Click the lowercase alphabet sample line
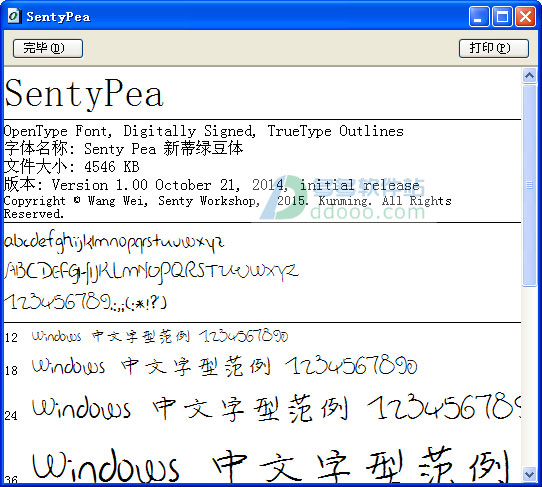Screen dimensions: 542x487 coord(114,242)
